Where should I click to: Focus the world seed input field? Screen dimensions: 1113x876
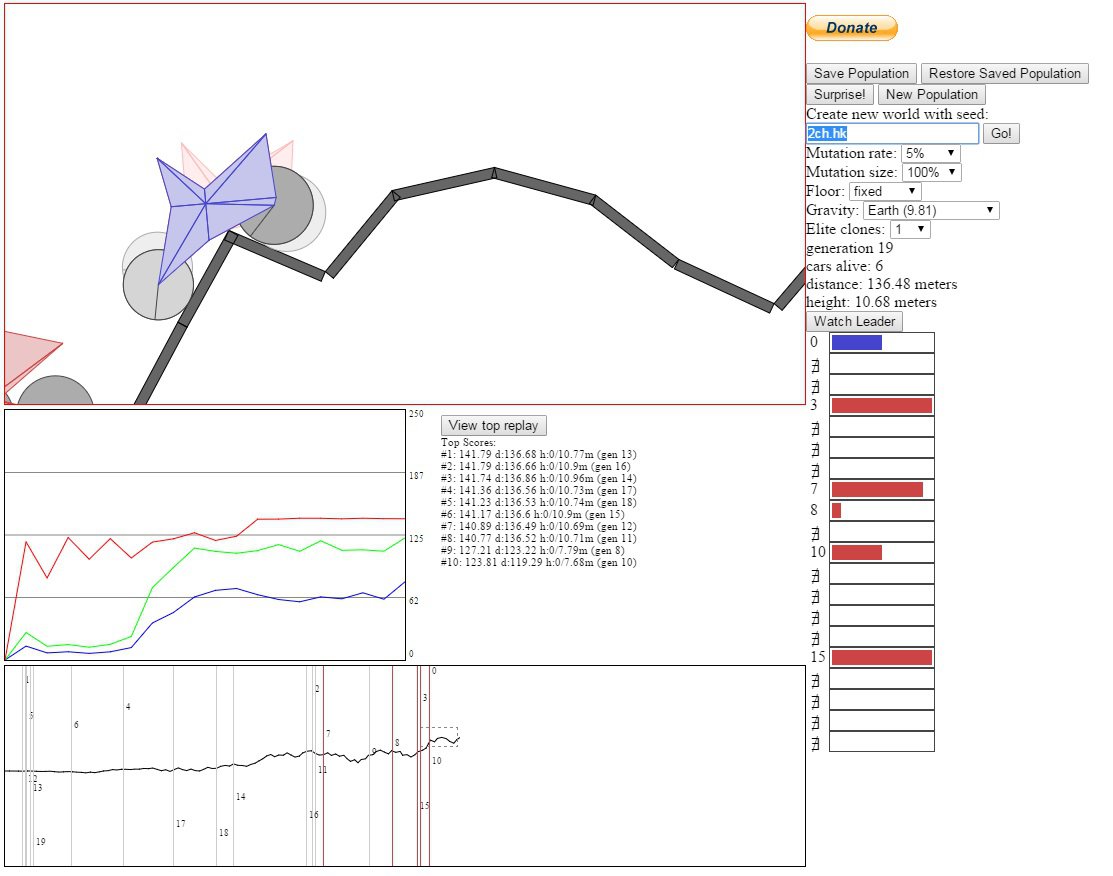[x=892, y=133]
